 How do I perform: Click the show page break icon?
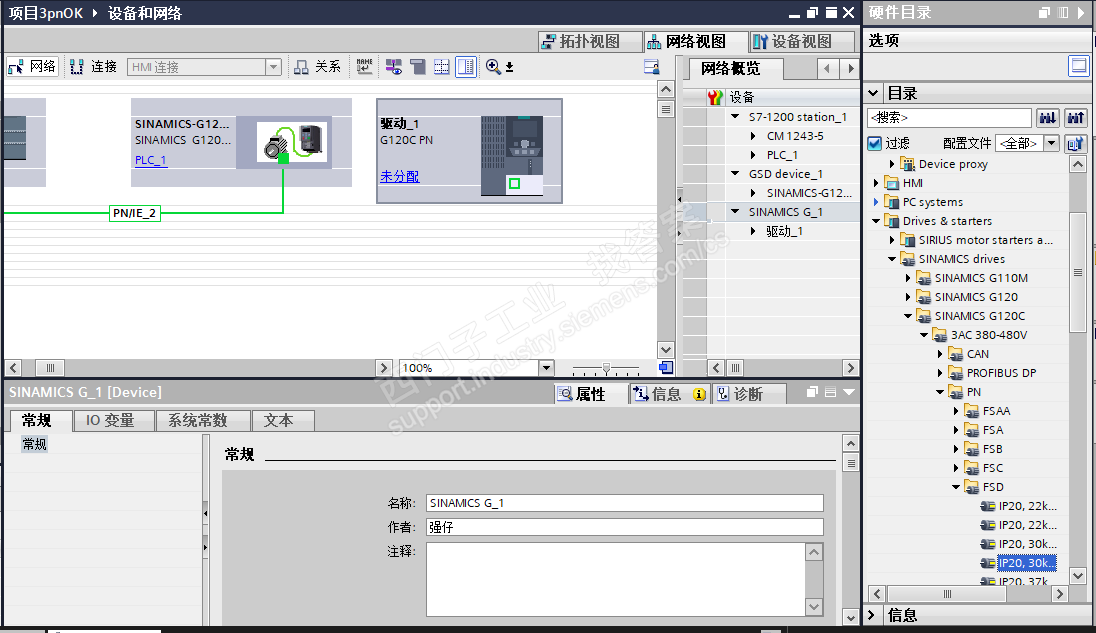tap(418, 66)
